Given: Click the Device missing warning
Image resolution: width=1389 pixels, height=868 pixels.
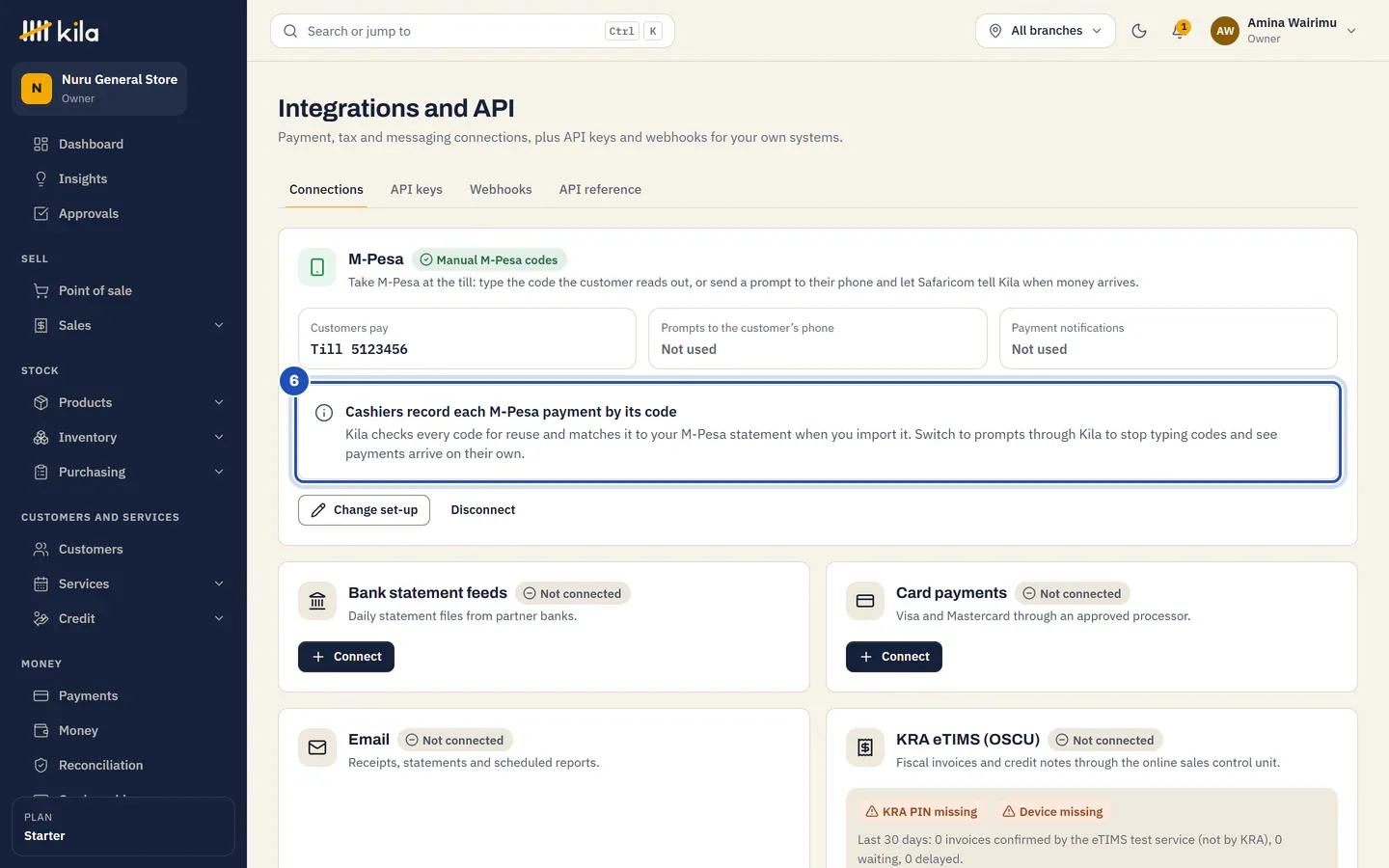Looking at the screenshot, I should tap(1052, 812).
